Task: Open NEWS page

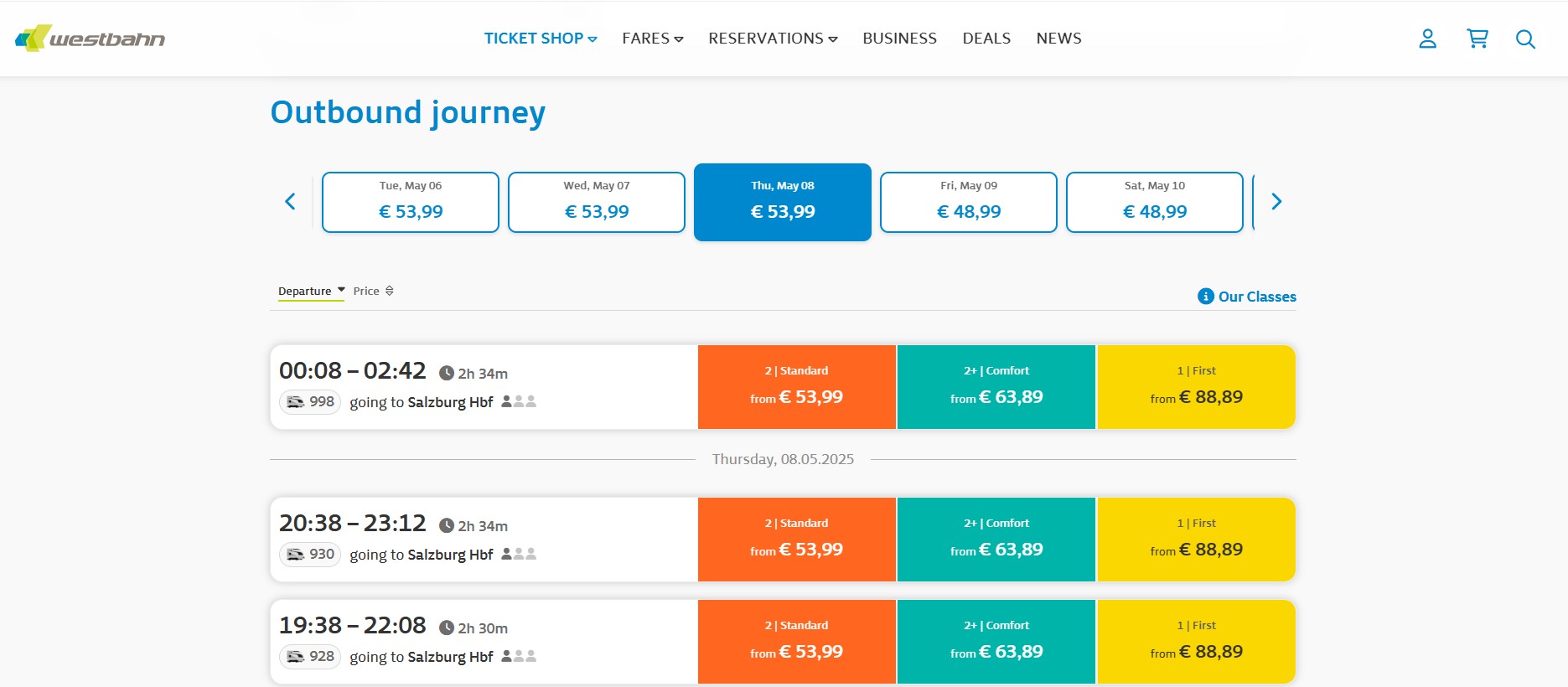Action: click(1058, 39)
